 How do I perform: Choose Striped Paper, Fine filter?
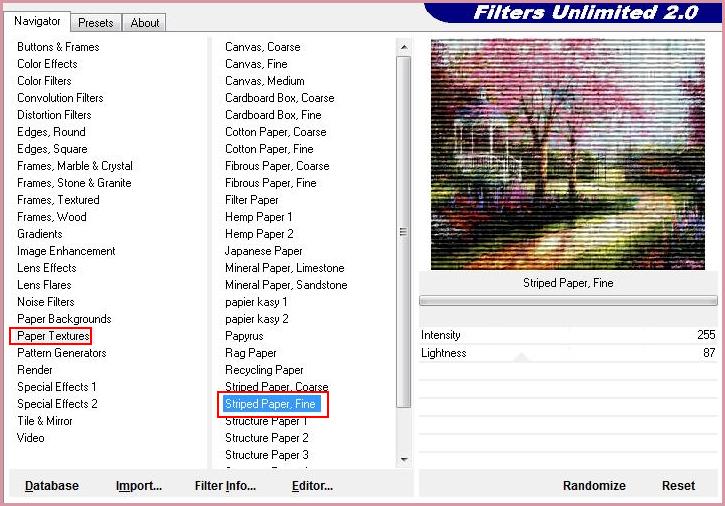point(270,404)
